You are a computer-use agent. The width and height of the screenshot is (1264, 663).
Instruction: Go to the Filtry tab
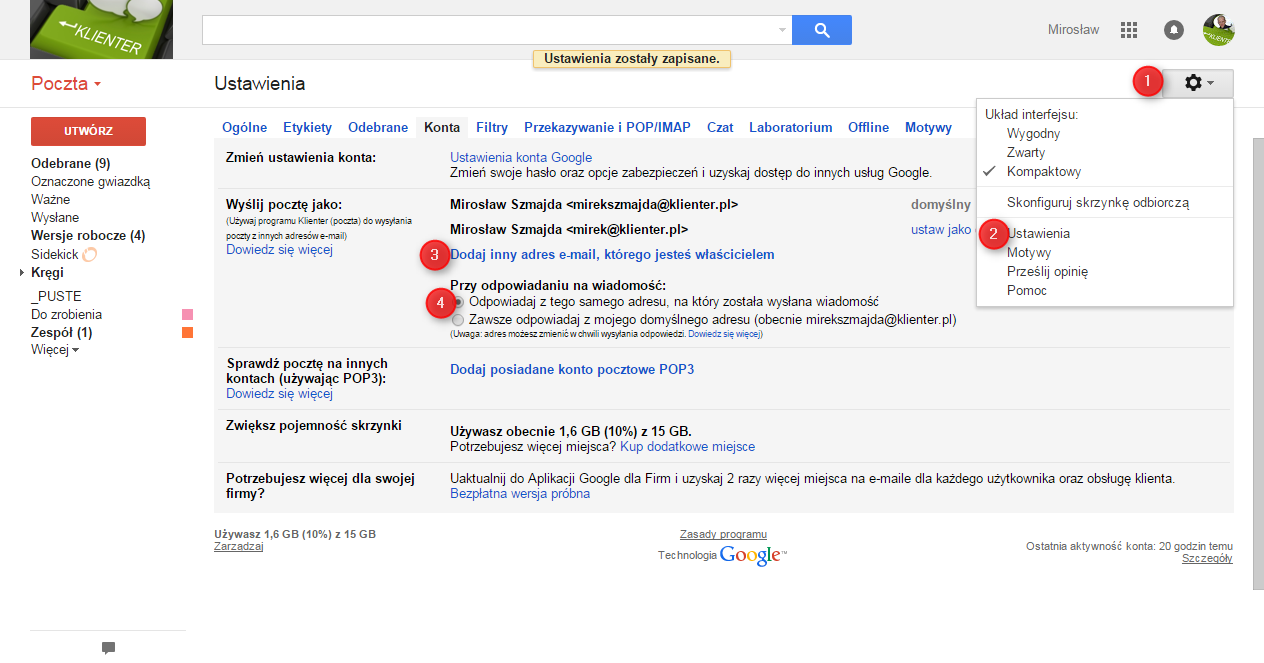(492, 127)
